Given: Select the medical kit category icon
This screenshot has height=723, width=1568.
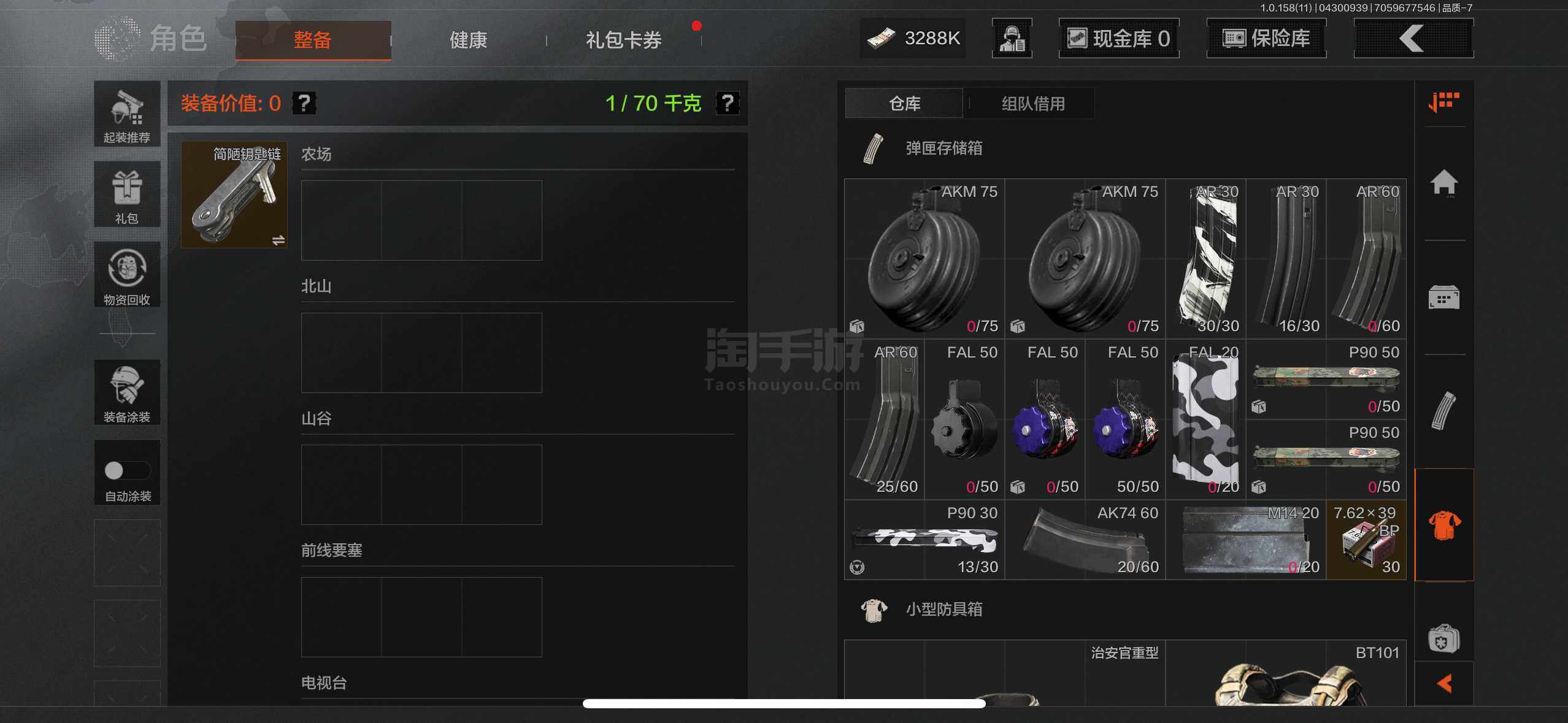Looking at the screenshot, I should (x=1444, y=640).
